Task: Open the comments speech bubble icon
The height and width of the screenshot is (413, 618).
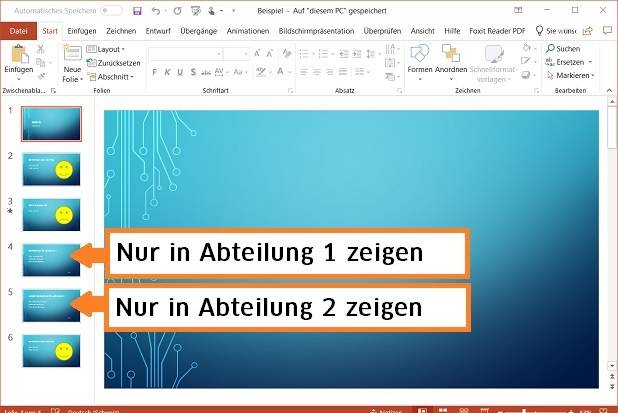Action: click(x=607, y=31)
